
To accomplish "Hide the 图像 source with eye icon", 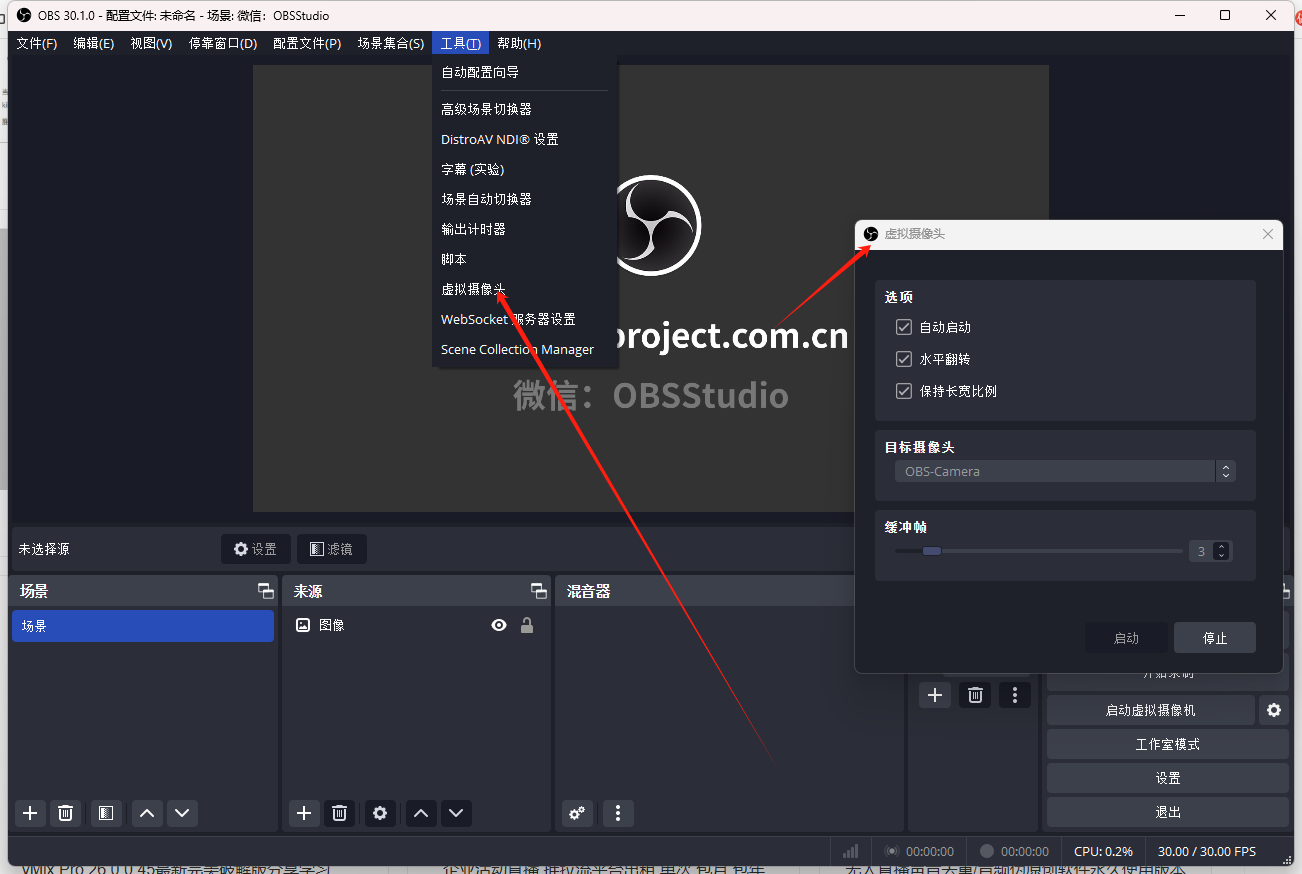I will (x=499, y=625).
